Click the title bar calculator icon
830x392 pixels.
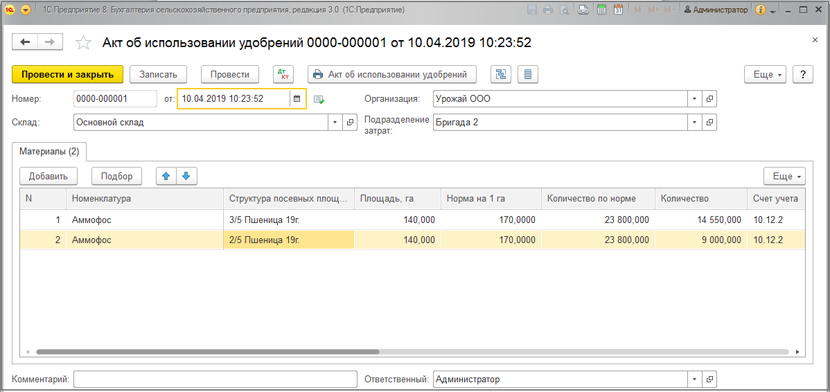(x=601, y=10)
